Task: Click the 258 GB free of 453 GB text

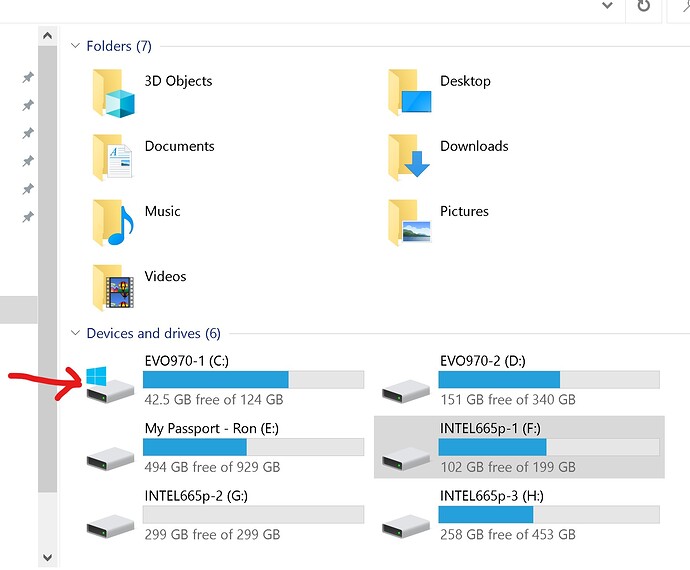Action: coord(508,534)
